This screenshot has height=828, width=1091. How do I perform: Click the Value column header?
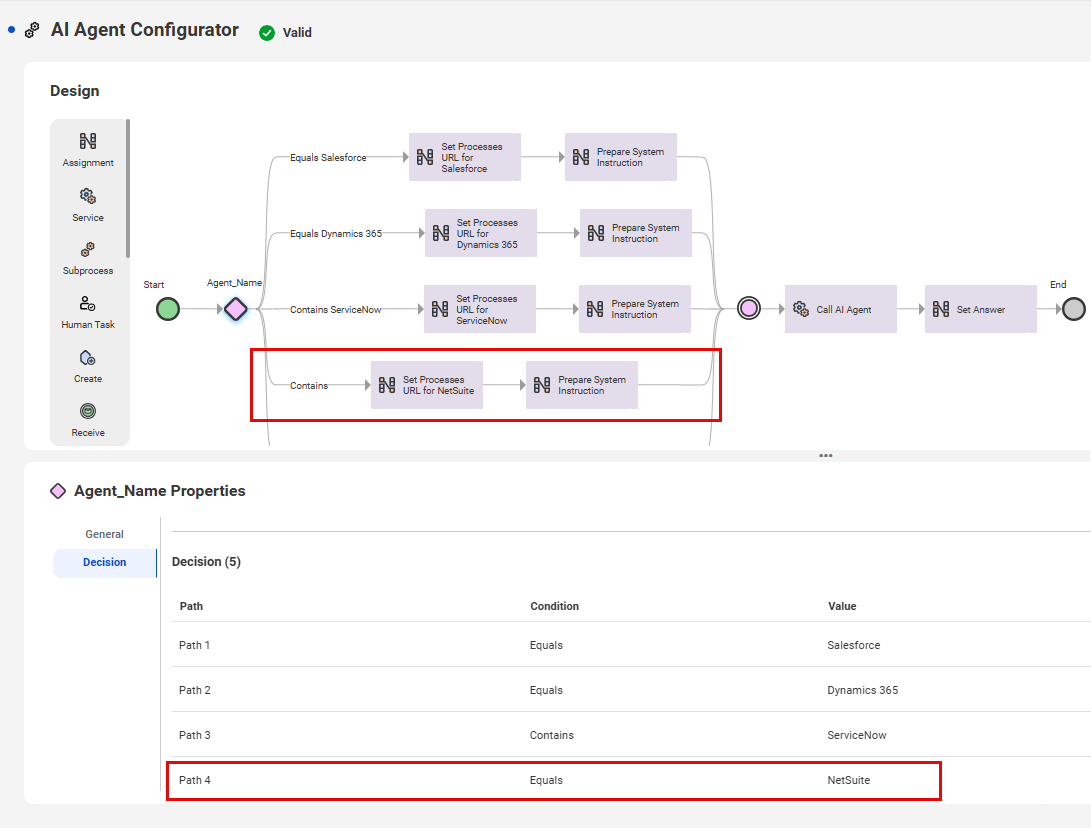pos(842,606)
